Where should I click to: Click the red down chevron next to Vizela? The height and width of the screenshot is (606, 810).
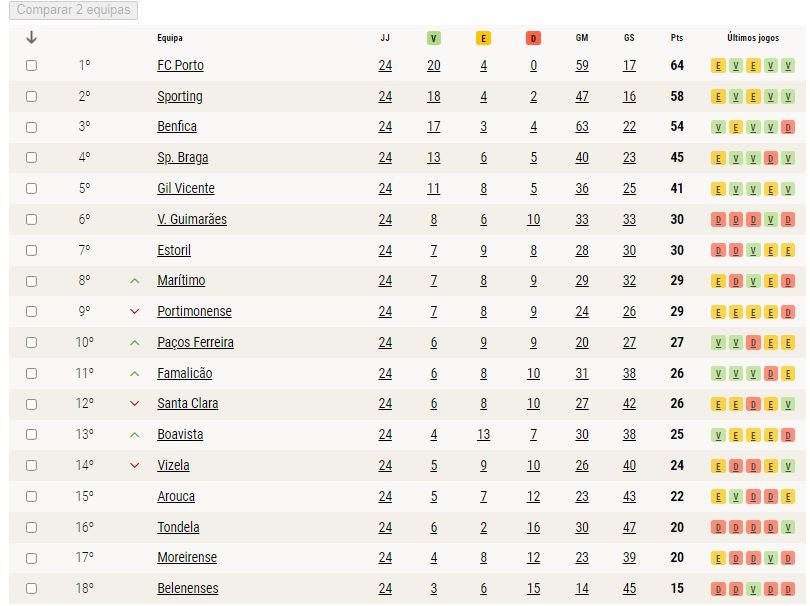134,465
